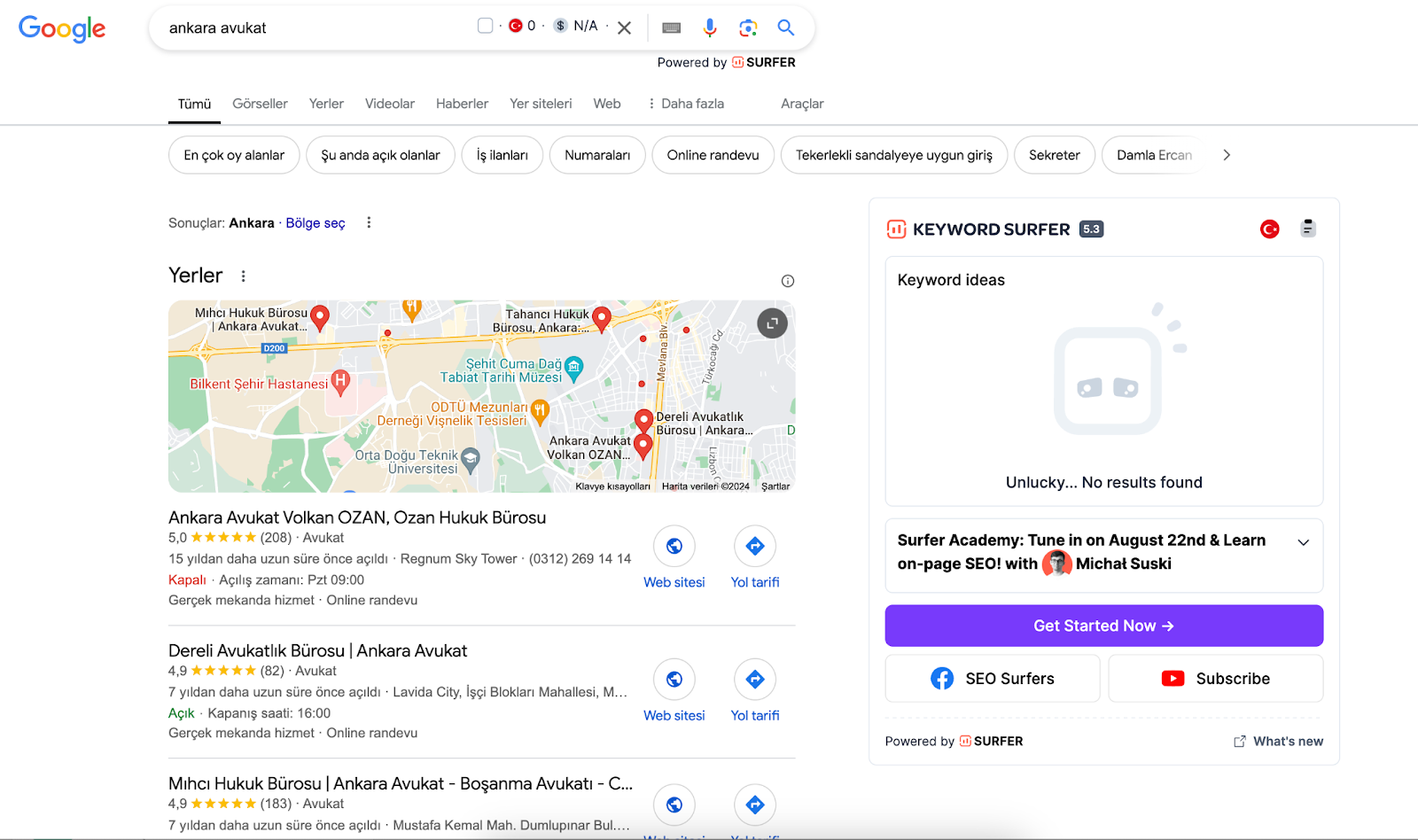Open the Videolar tab
Screen dimensions: 1418x840
click(x=390, y=104)
